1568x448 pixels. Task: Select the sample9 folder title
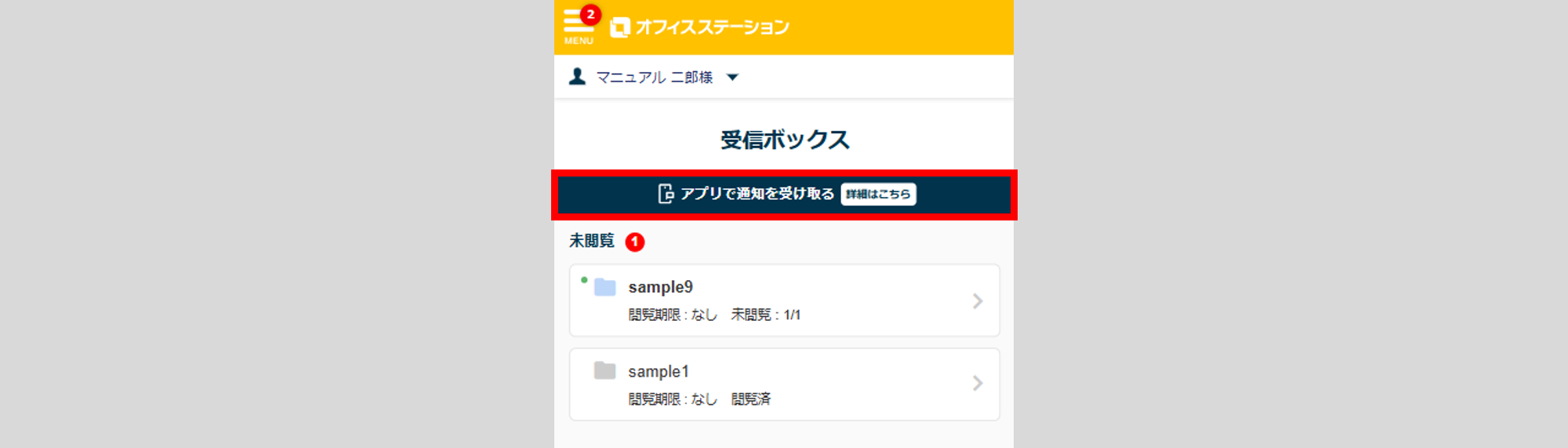(660, 287)
